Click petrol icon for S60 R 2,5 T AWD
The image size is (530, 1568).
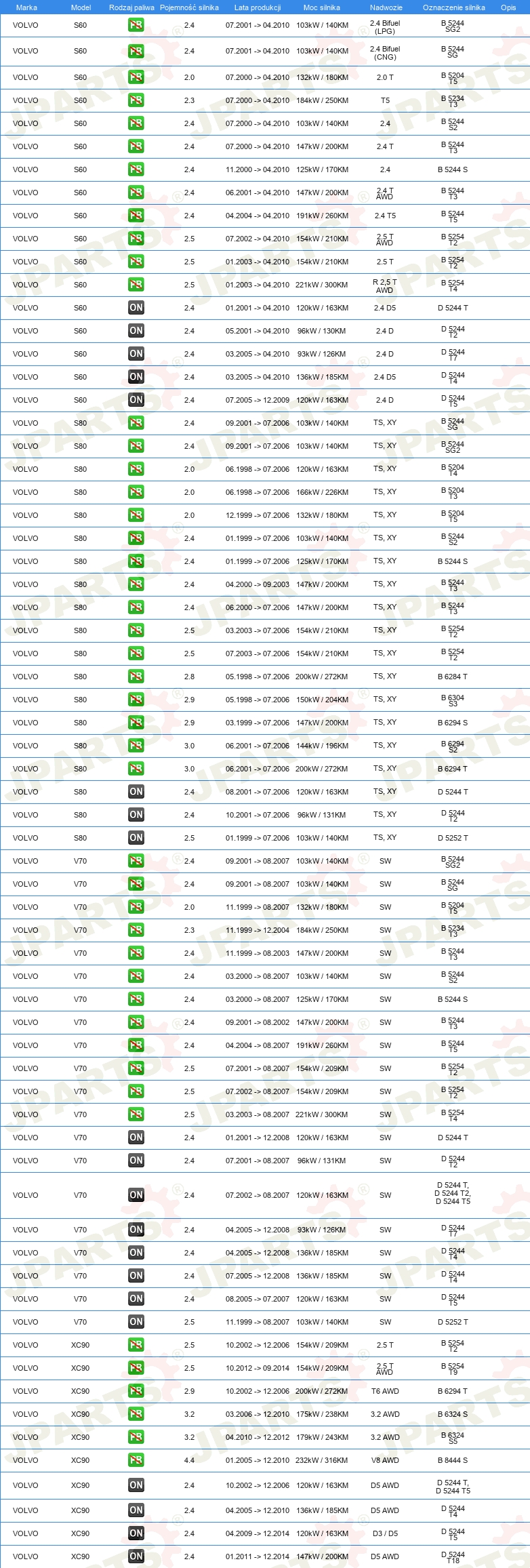point(136,285)
